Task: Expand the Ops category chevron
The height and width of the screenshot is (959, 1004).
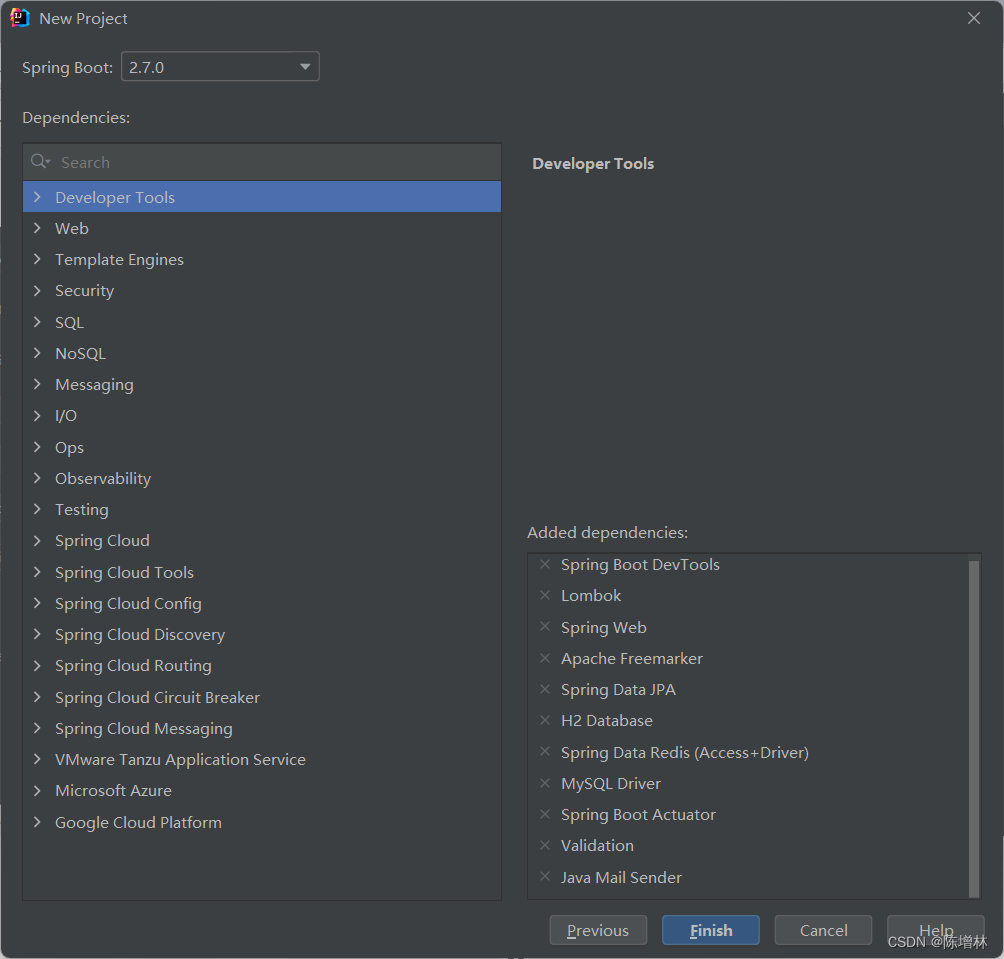Action: click(x=37, y=447)
